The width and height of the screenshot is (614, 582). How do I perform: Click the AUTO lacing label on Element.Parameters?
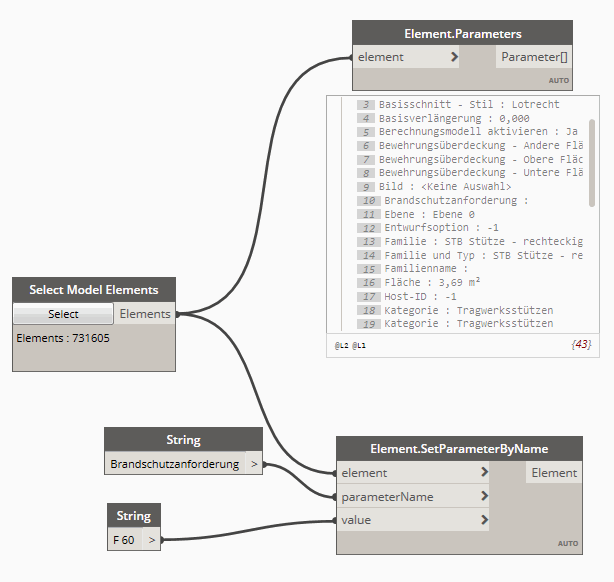coord(558,80)
